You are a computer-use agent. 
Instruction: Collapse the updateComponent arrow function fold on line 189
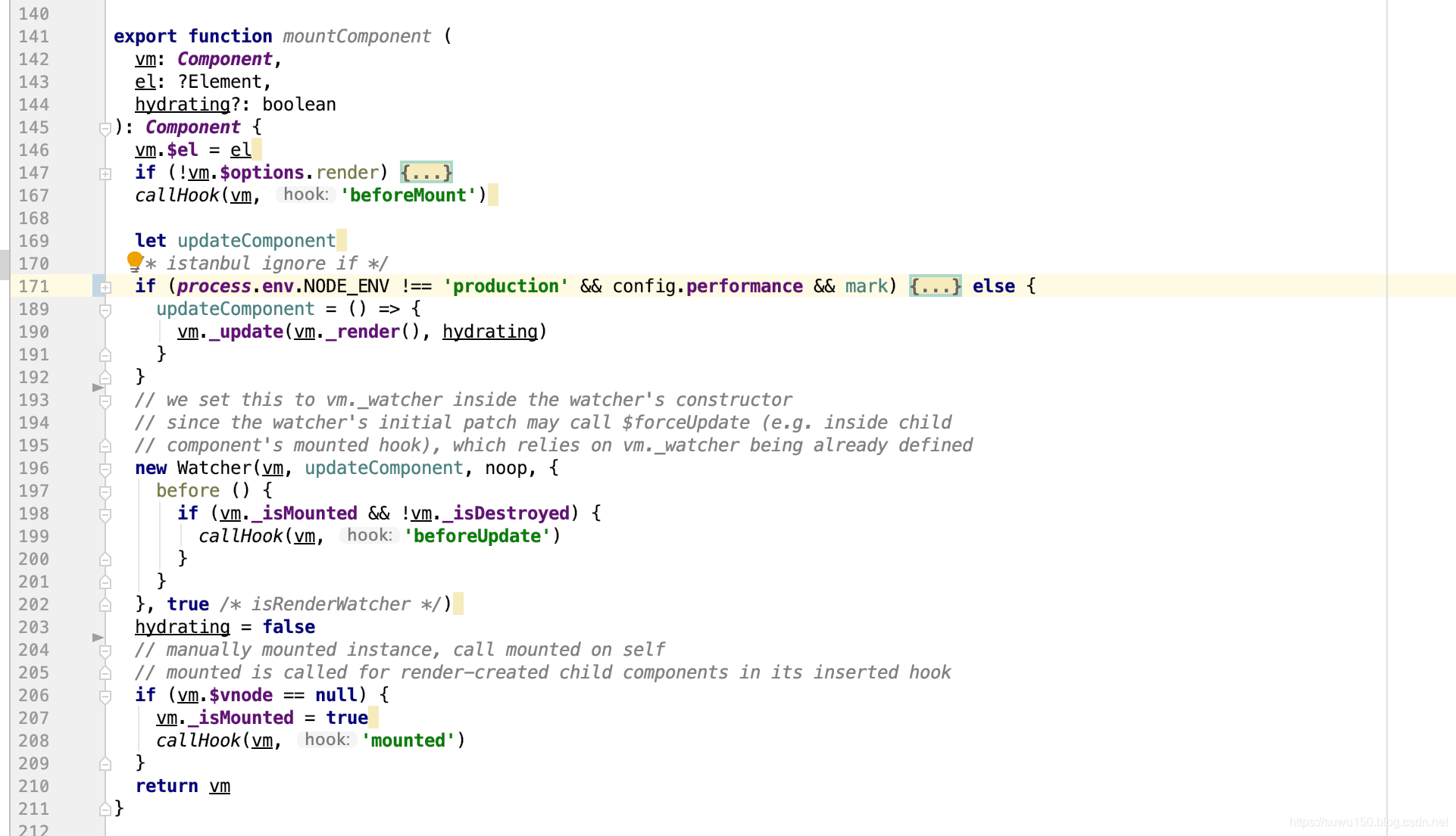coord(105,310)
